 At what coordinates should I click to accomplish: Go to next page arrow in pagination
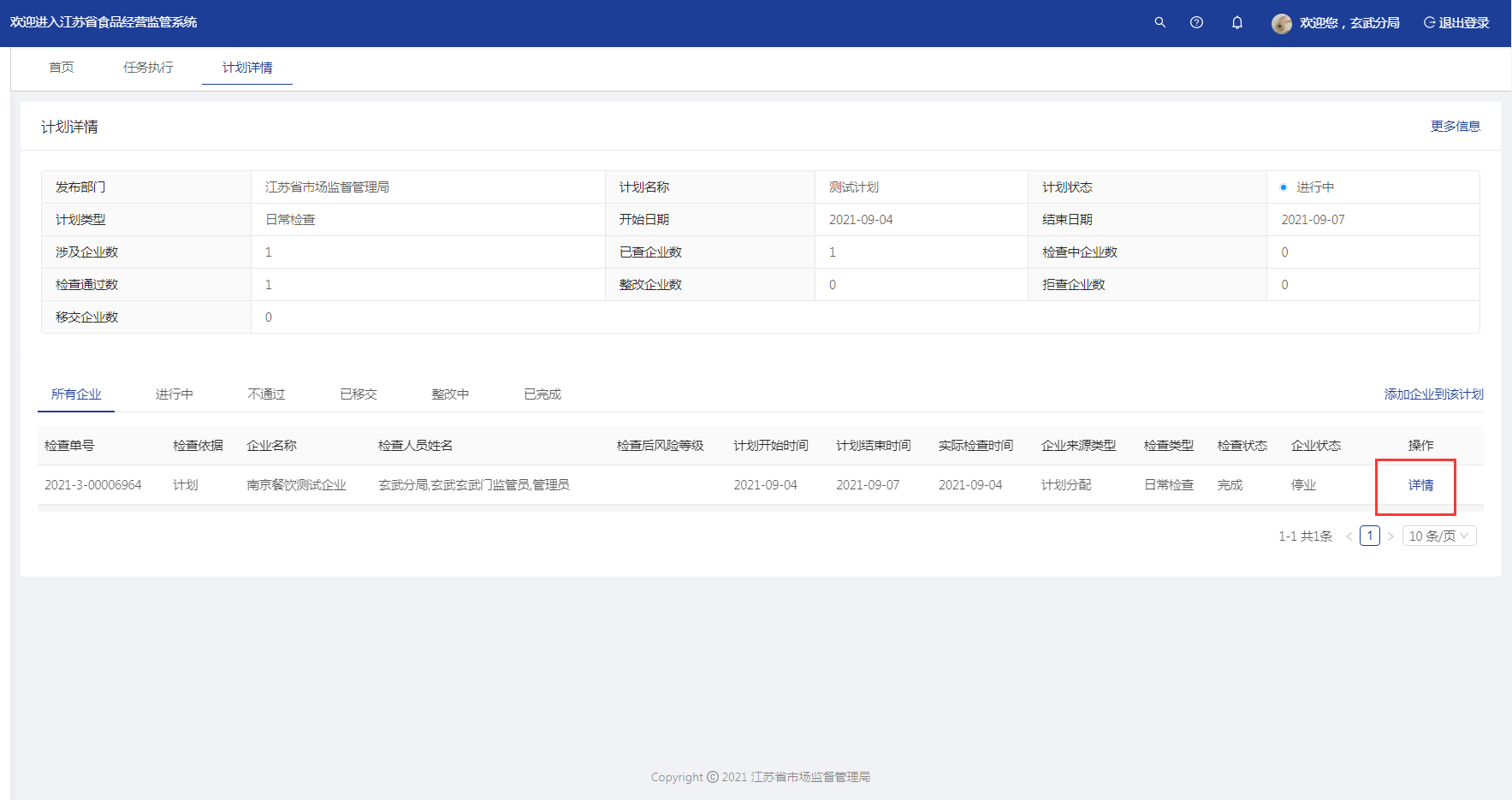pos(1390,536)
